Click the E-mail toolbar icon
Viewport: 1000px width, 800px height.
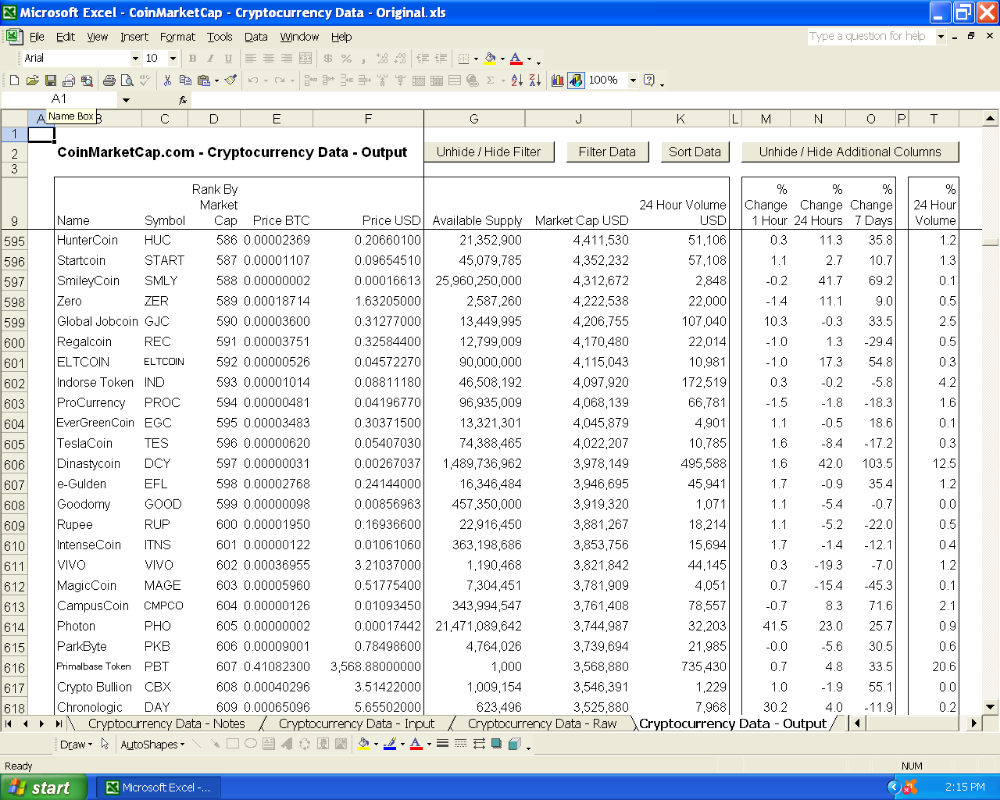point(68,80)
